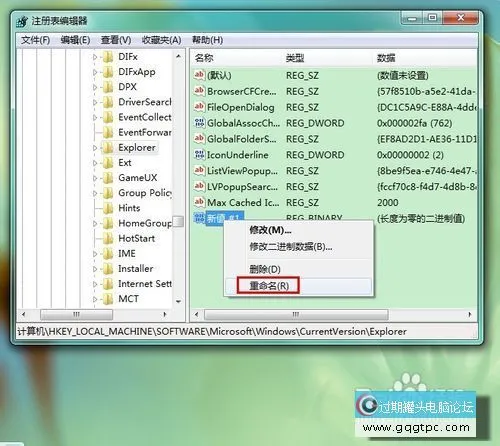Click the BrowserCFCre... string value icon
Image resolution: width=500 pixels, height=446 pixels.
199,91
